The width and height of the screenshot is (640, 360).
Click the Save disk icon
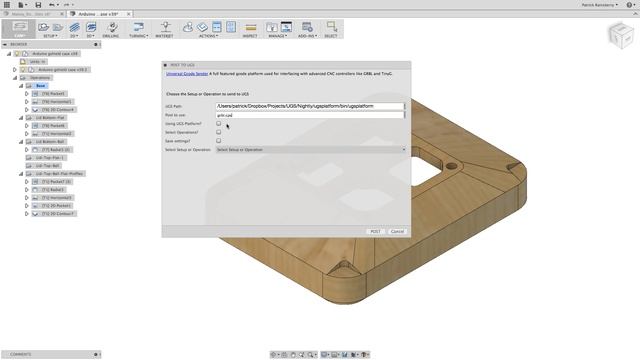coord(38,5)
